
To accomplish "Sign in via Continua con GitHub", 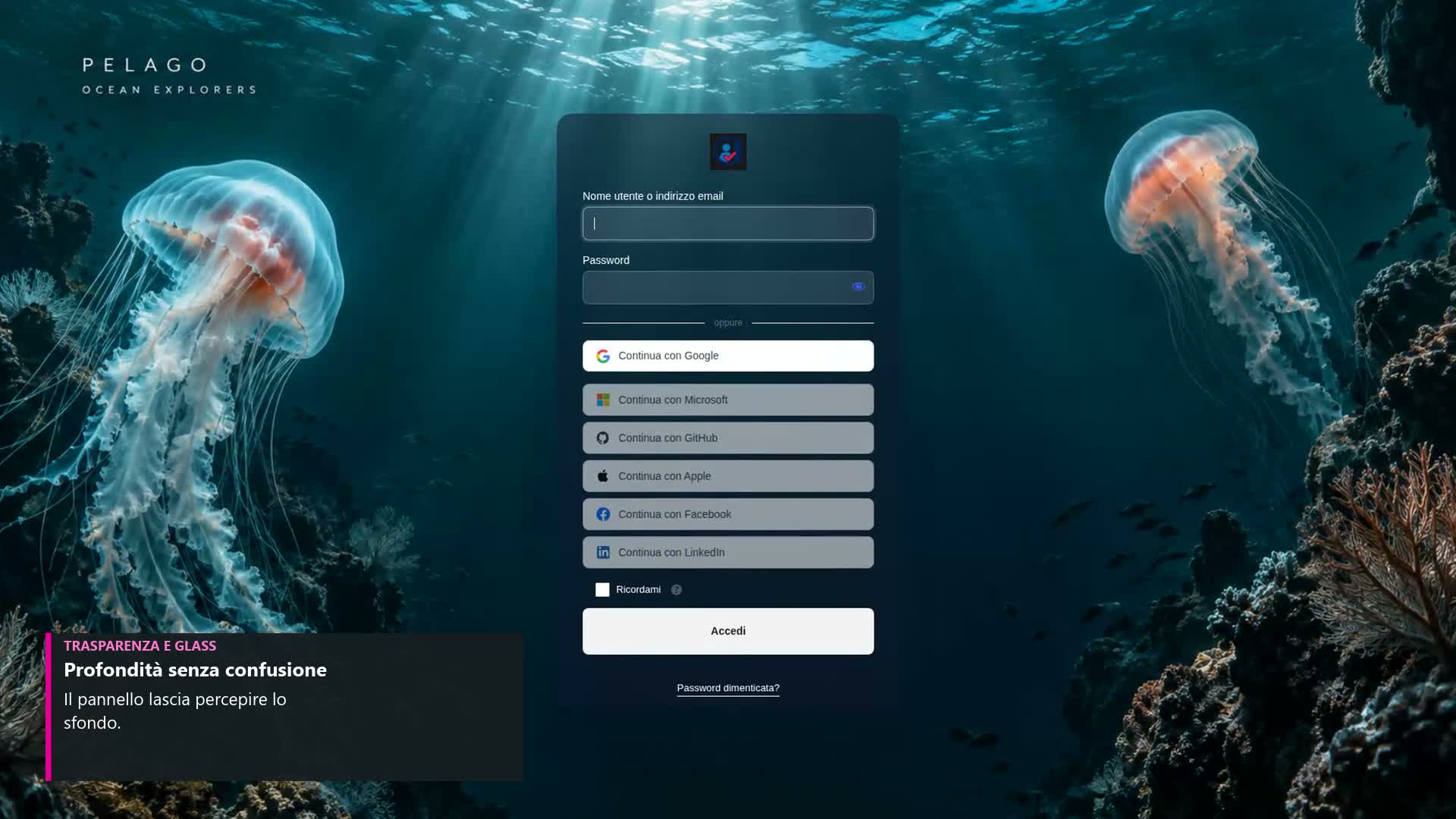I will tap(728, 438).
